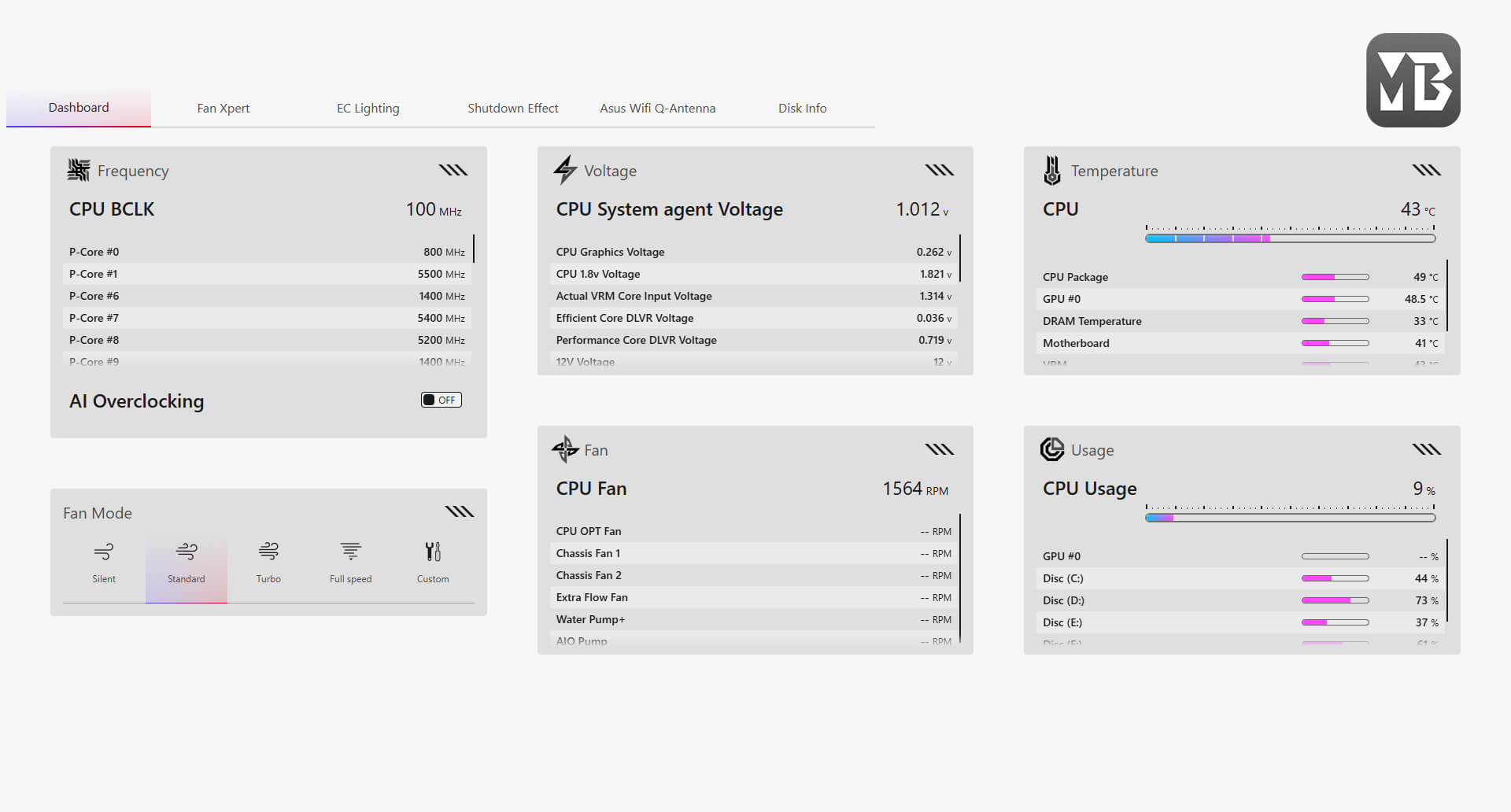Viewport: 1511px width, 812px height.
Task: Click the Frequency chip icon
Action: 79,170
